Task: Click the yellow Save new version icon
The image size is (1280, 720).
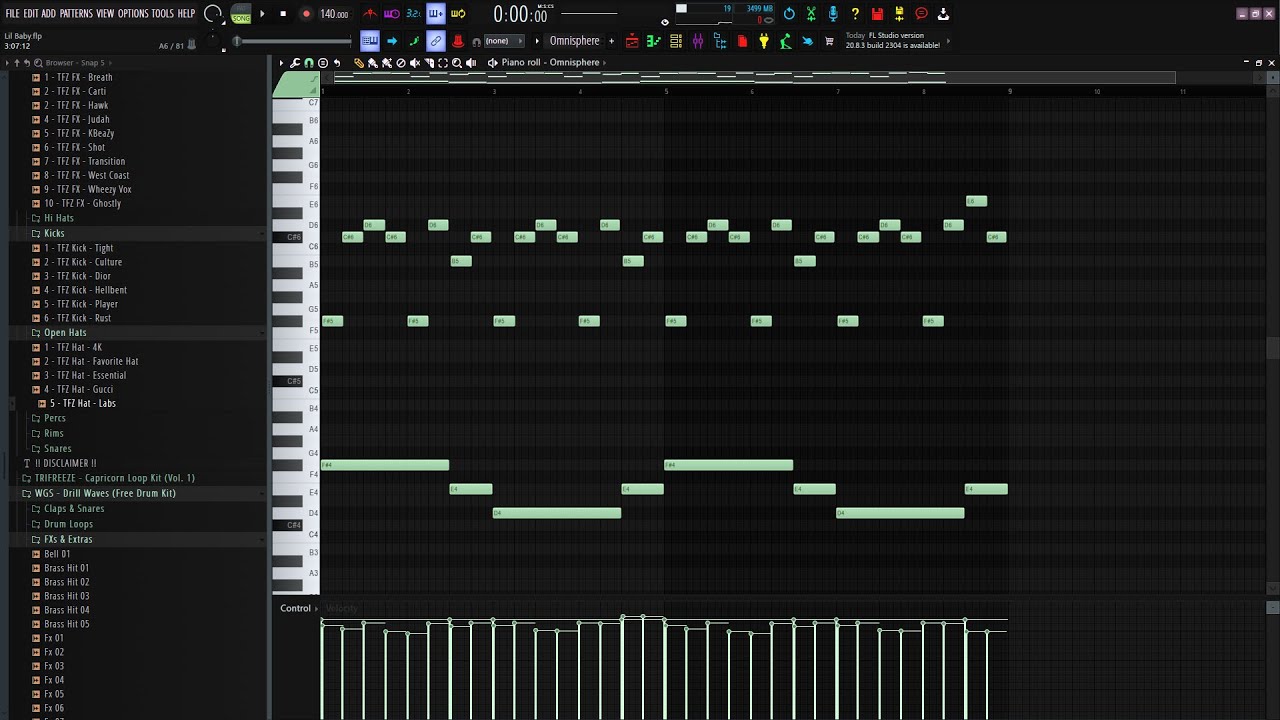Action: tap(899, 14)
